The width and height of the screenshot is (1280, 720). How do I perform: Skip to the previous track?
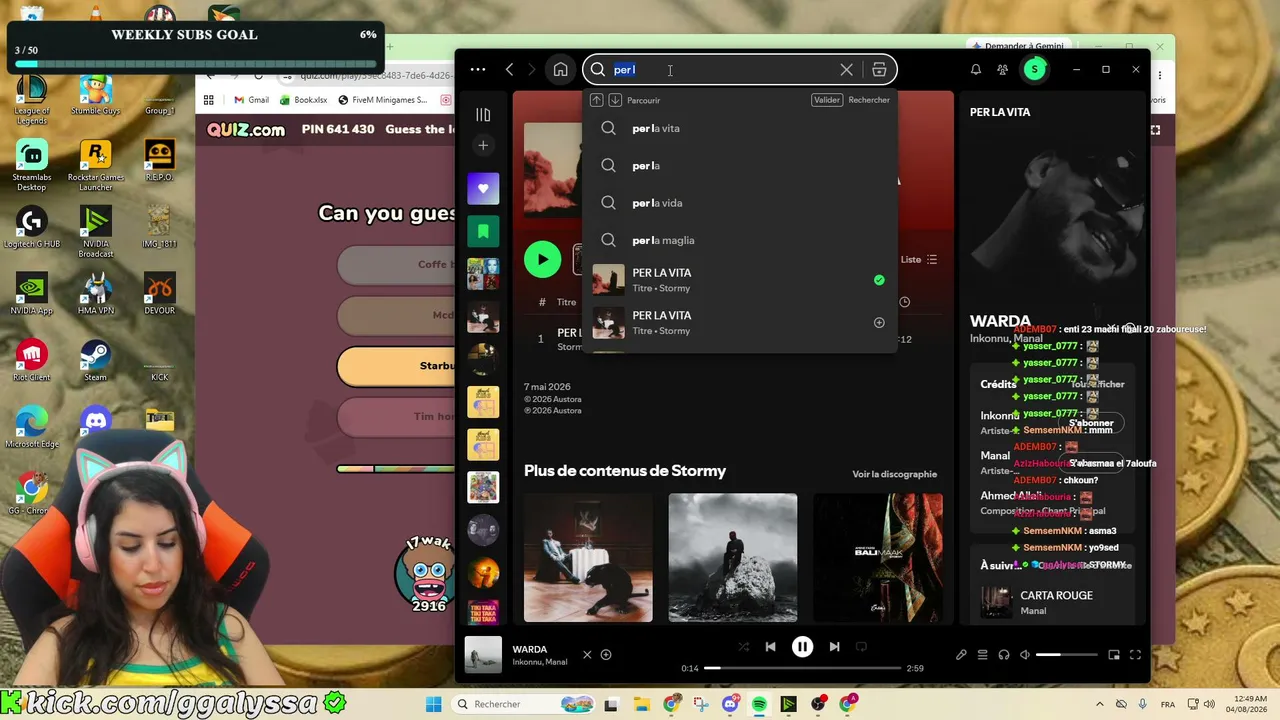[770, 647]
